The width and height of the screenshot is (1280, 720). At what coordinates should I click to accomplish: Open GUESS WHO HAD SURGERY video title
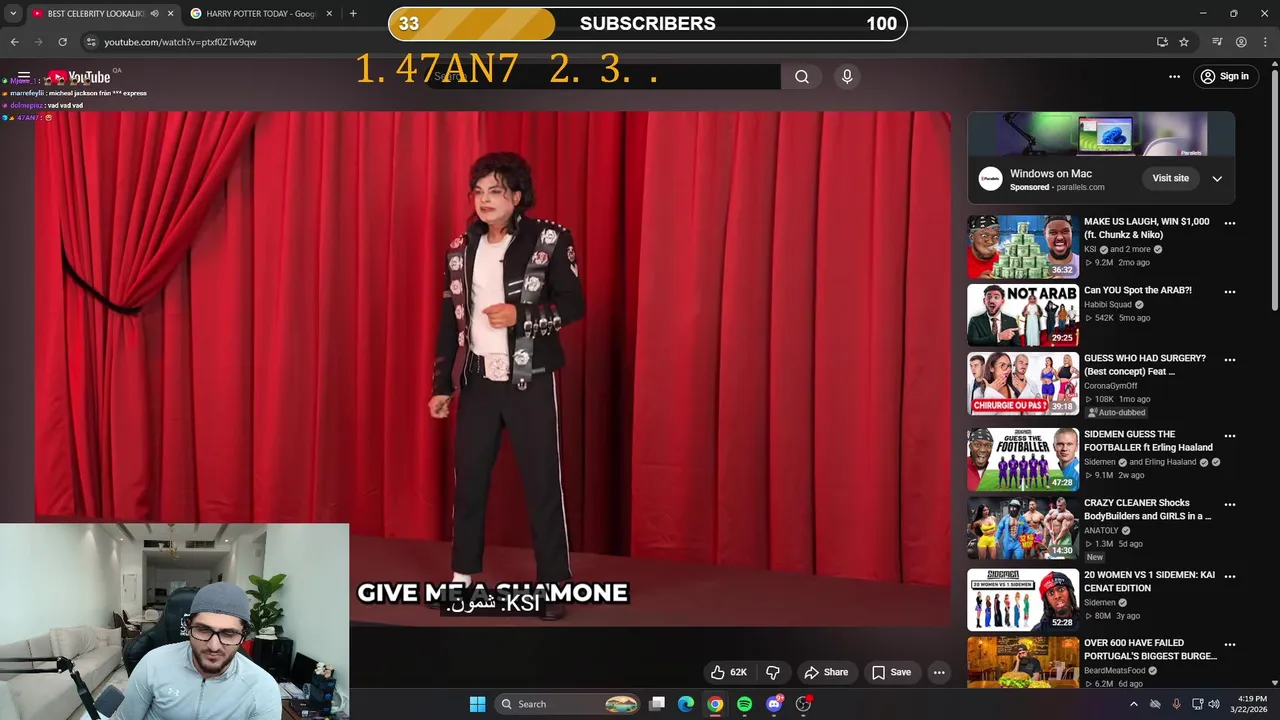(1145, 365)
